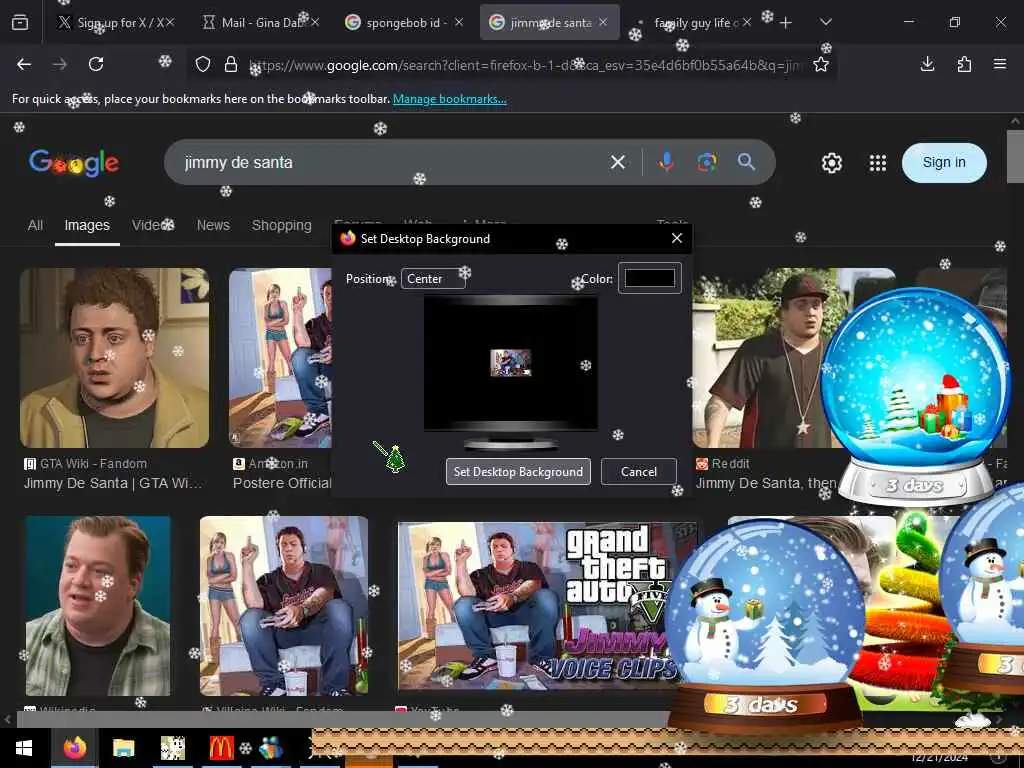Open the McDonald's taskbar icon

click(221, 748)
